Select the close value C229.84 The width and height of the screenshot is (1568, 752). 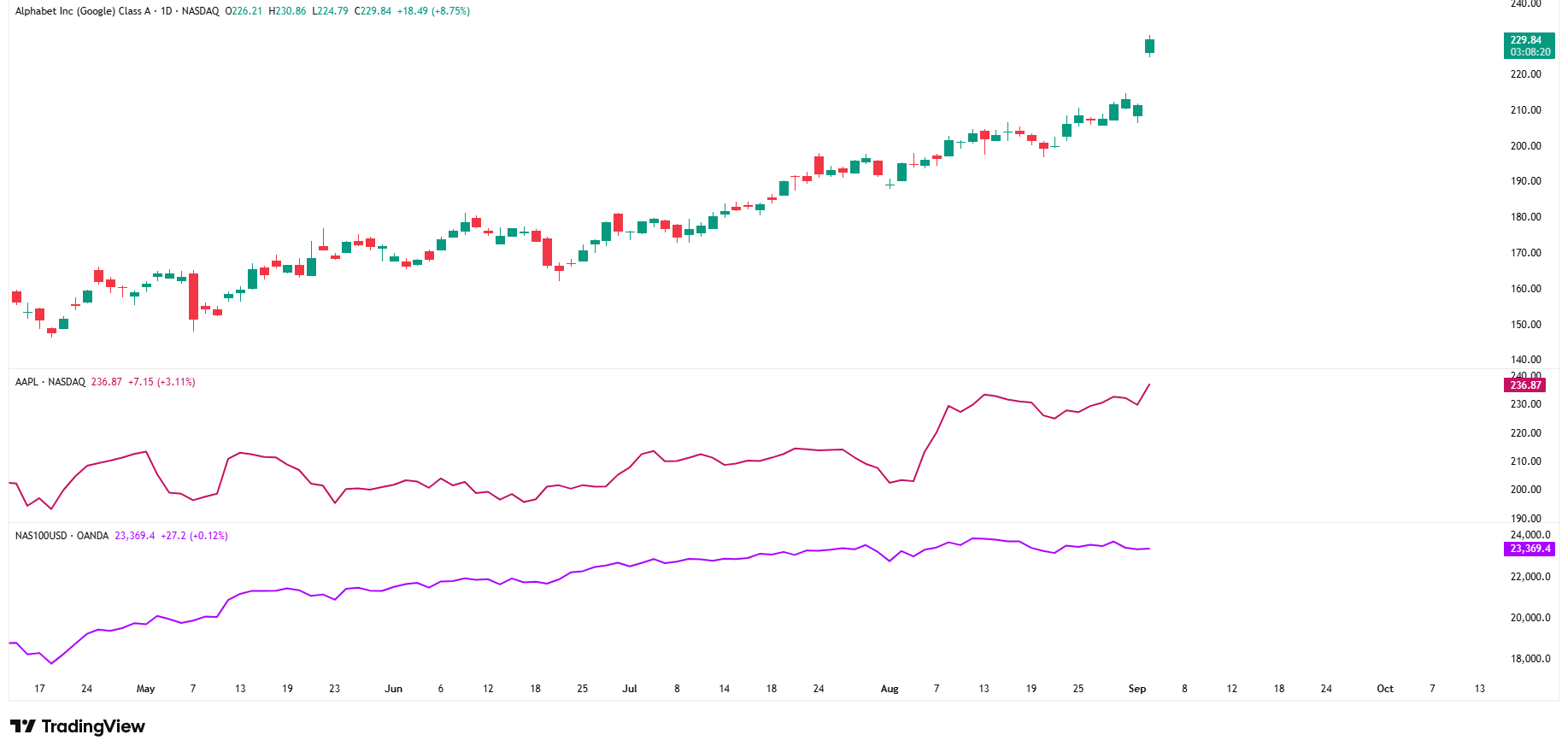tap(373, 11)
